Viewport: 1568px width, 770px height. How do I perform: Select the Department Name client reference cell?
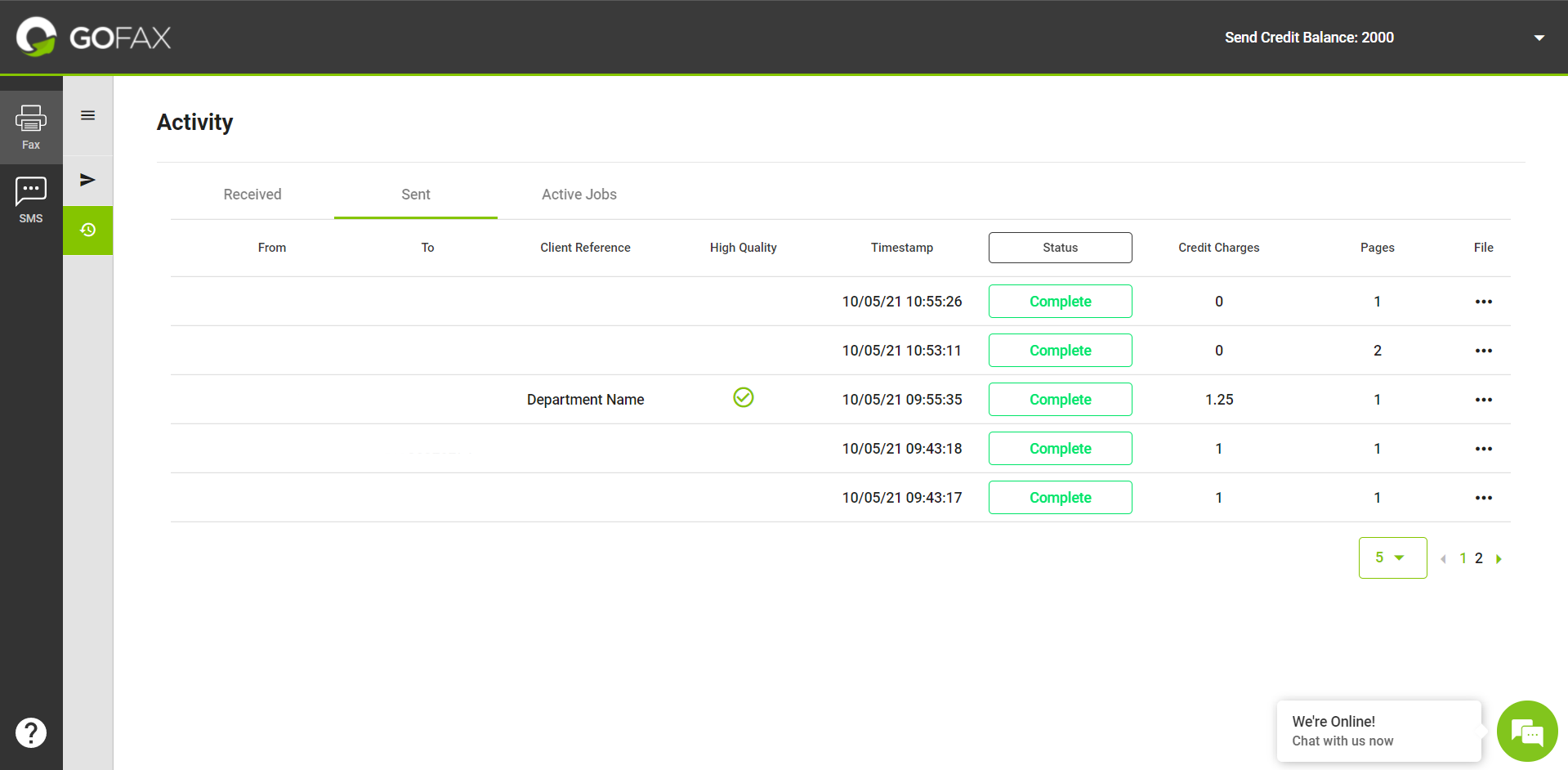[x=586, y=400]
